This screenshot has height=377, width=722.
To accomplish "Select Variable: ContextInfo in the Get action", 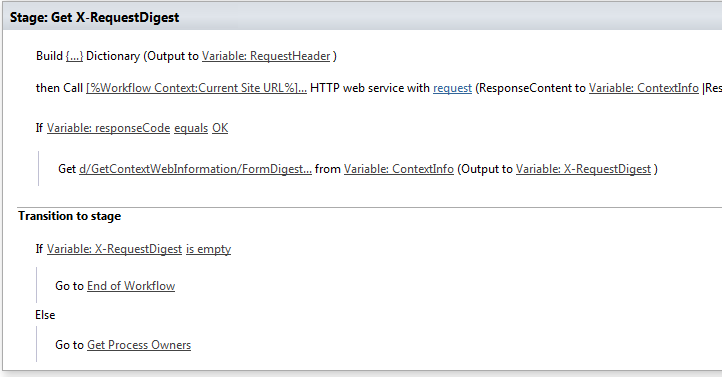I will coord(399,169).
